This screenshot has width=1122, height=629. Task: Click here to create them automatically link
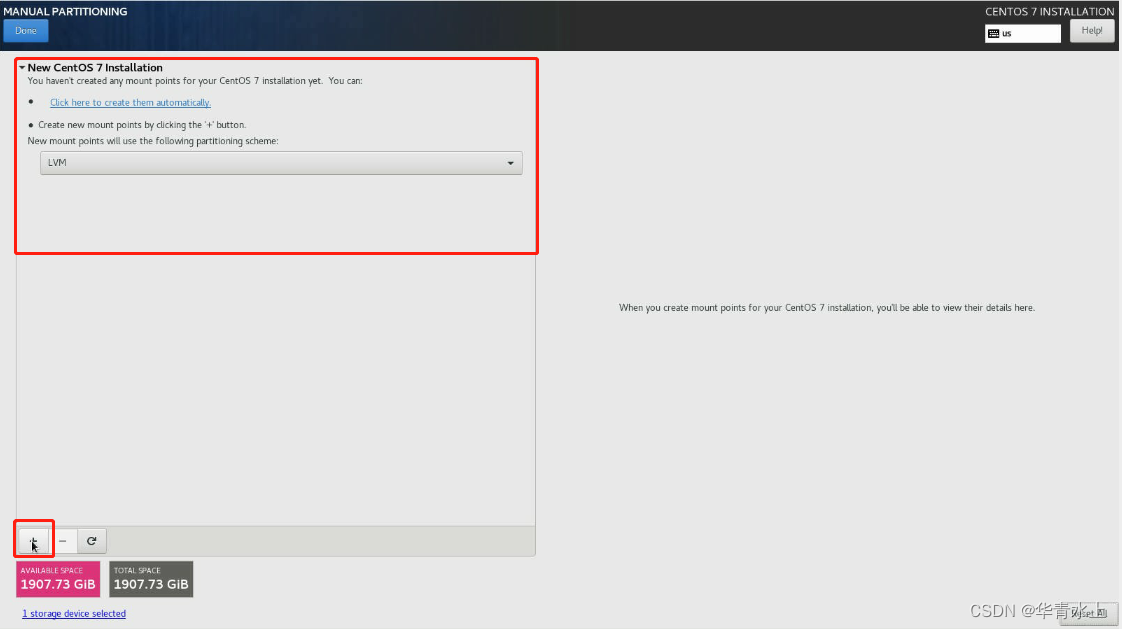[130, 102]
